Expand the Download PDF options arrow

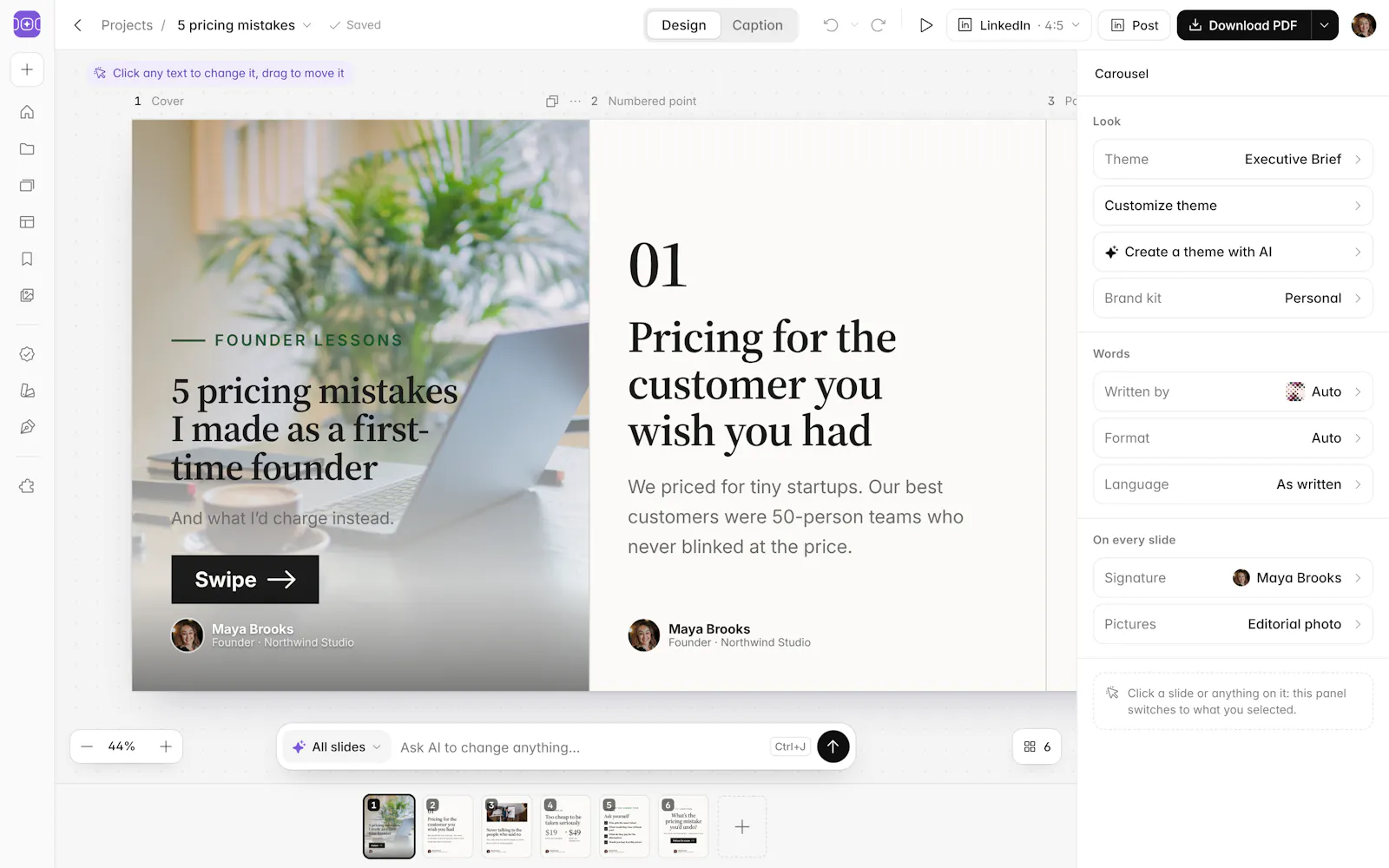1324,25
